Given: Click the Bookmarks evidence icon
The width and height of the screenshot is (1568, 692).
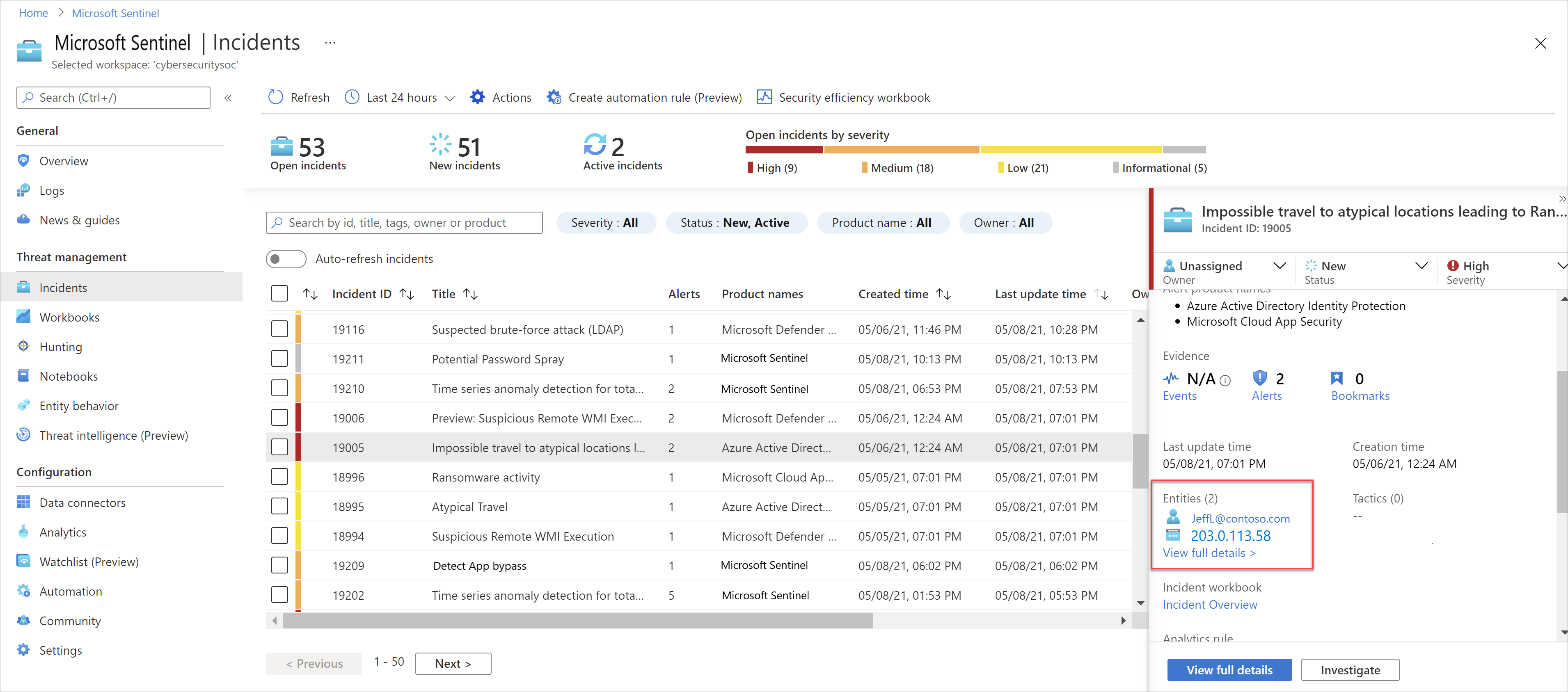Looking at the screenshot, I should pos(1337,379).
